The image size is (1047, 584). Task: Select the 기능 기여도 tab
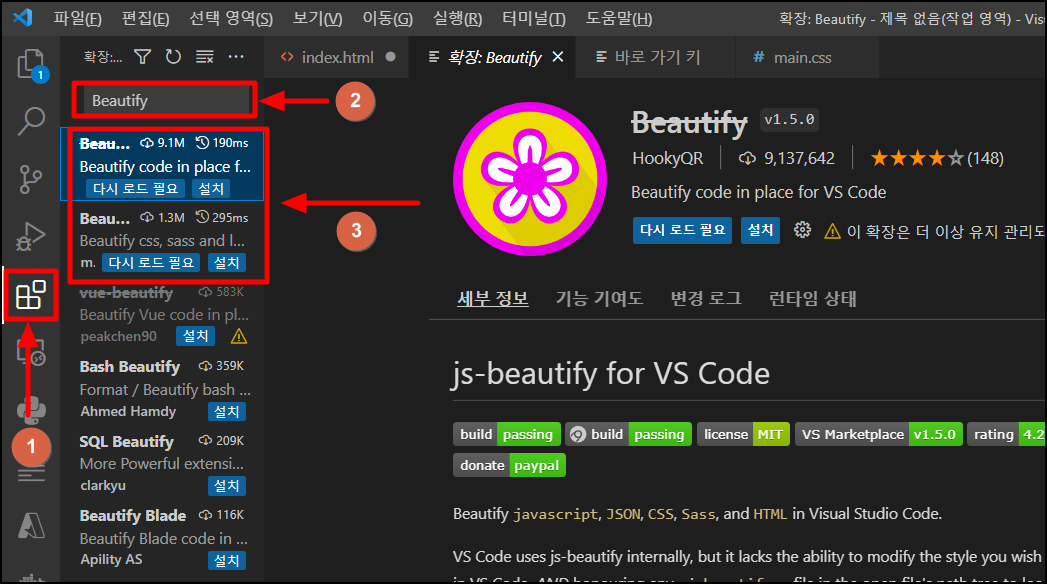coord(599,298)
